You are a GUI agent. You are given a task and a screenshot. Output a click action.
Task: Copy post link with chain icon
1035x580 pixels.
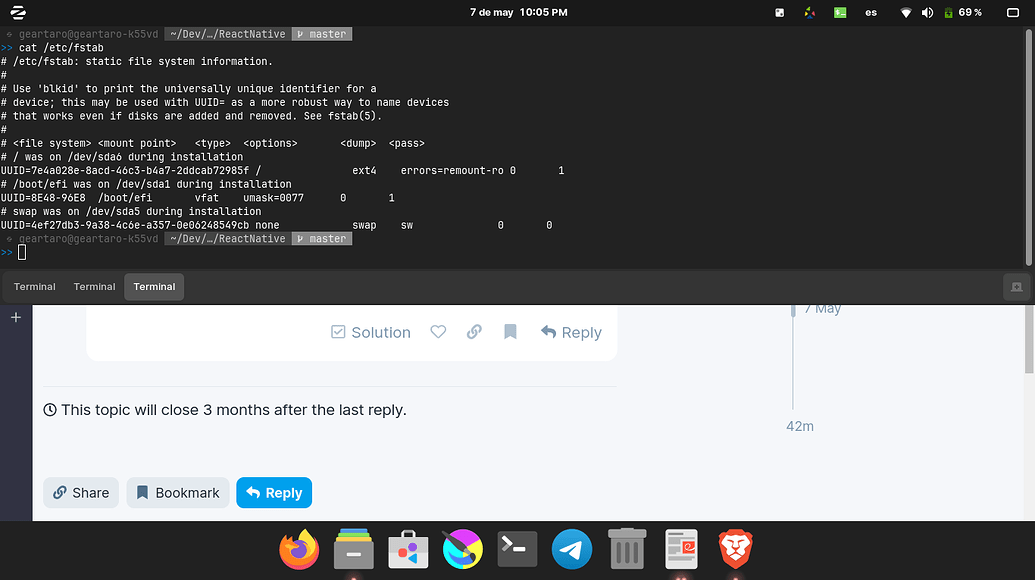(474, 332)
